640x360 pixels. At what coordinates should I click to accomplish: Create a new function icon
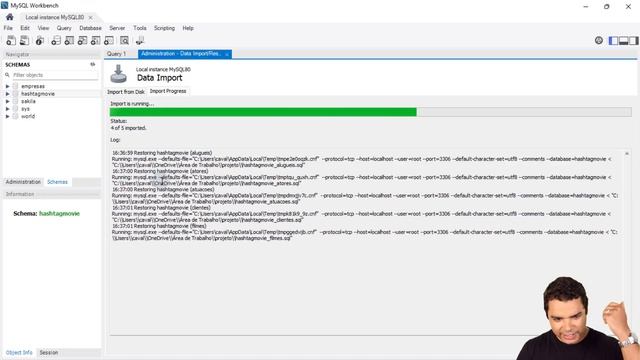[109, 40]
